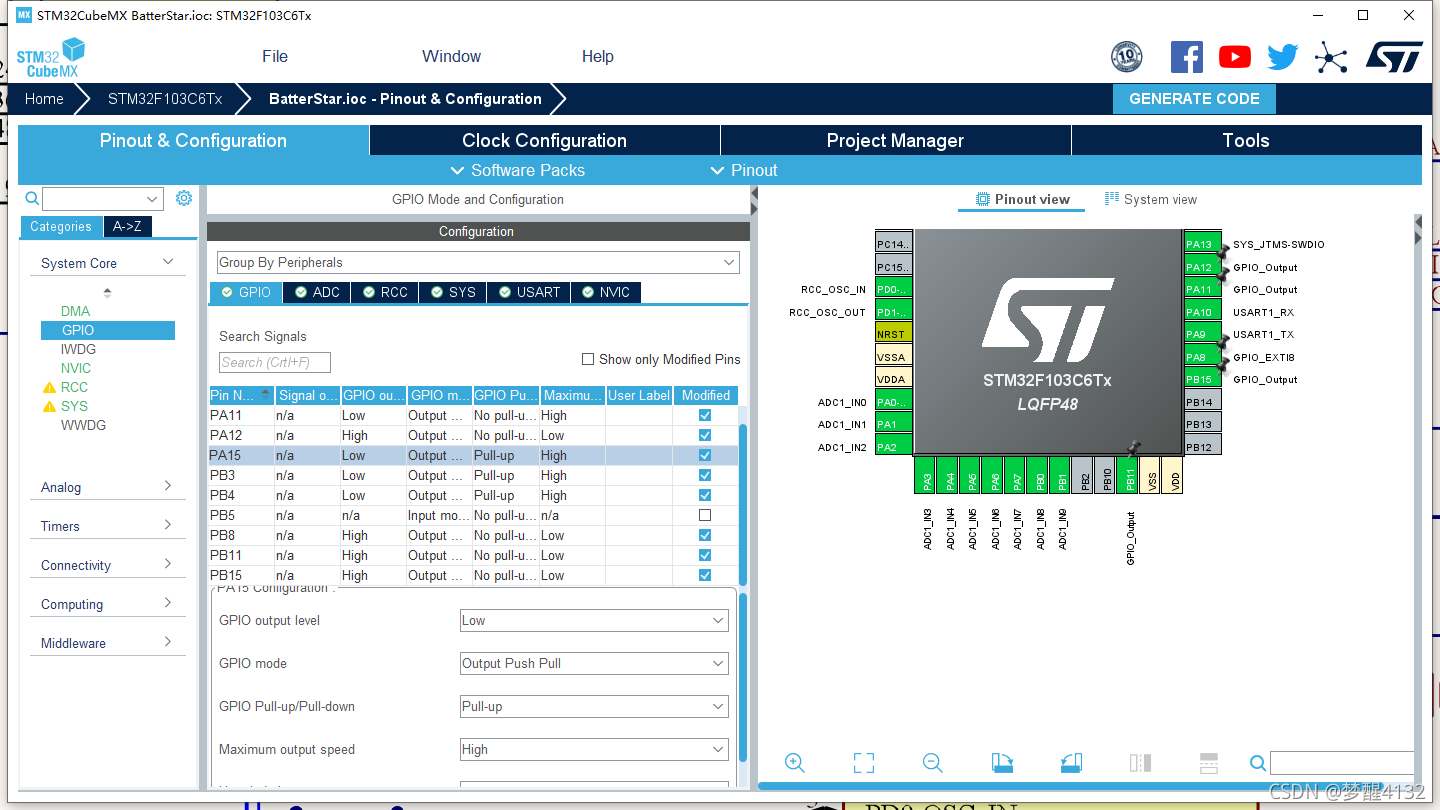Switch to the Tools tab
The height and width of the screenshot is (810, 1440).
click(1246, 140)
